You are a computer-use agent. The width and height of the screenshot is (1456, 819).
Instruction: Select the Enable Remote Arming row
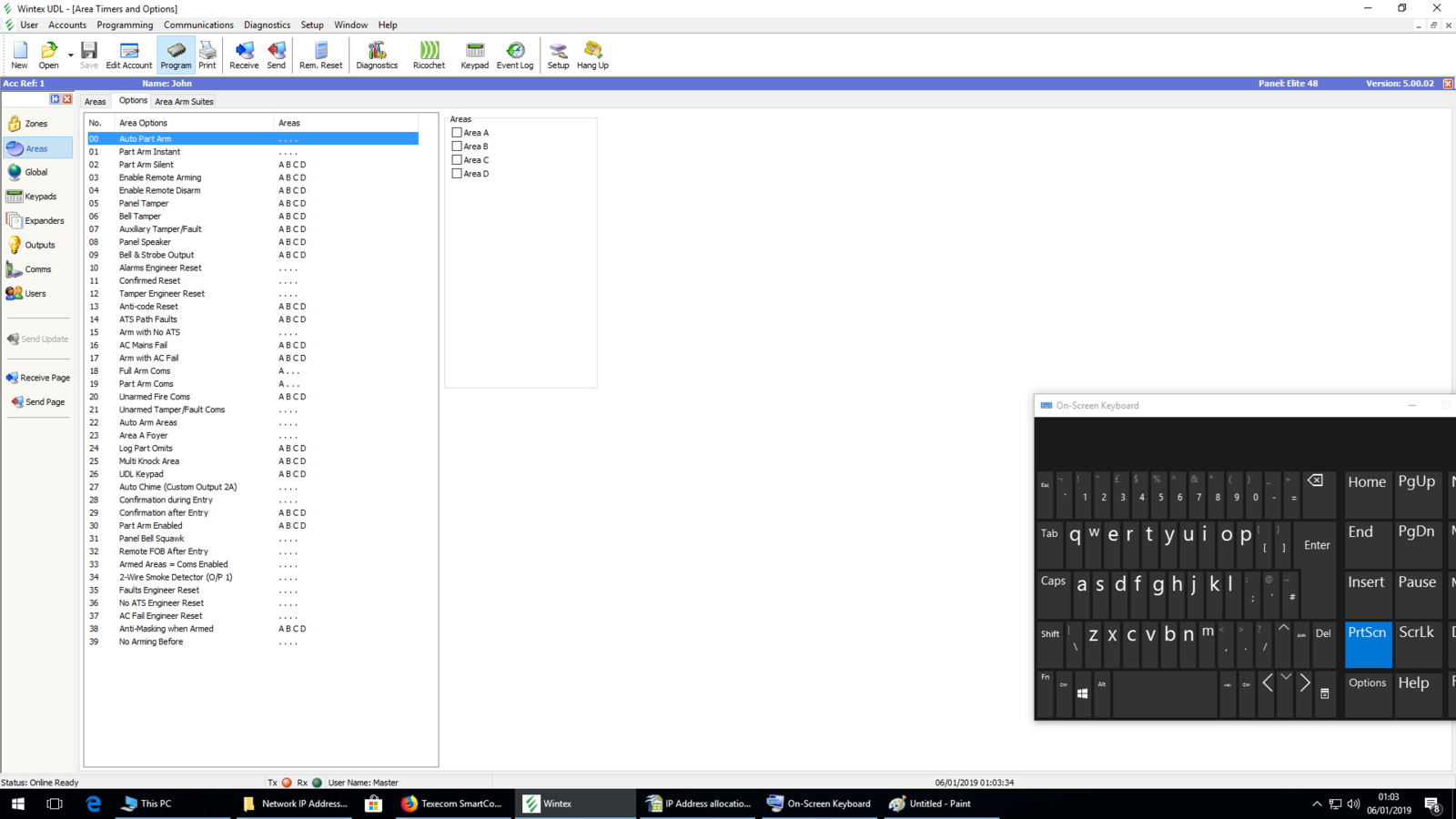[x=253, y=177]
